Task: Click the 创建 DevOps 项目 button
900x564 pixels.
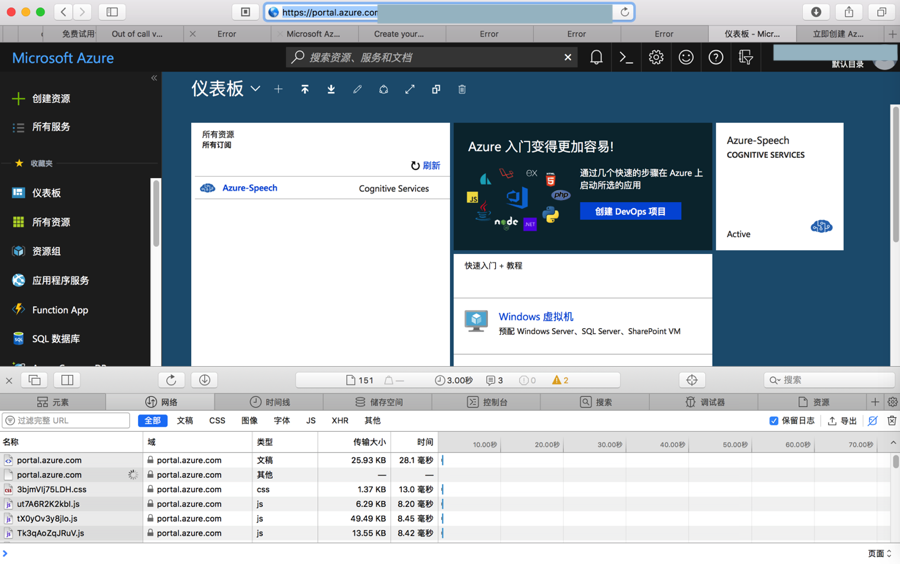Action: pos(630,211)
